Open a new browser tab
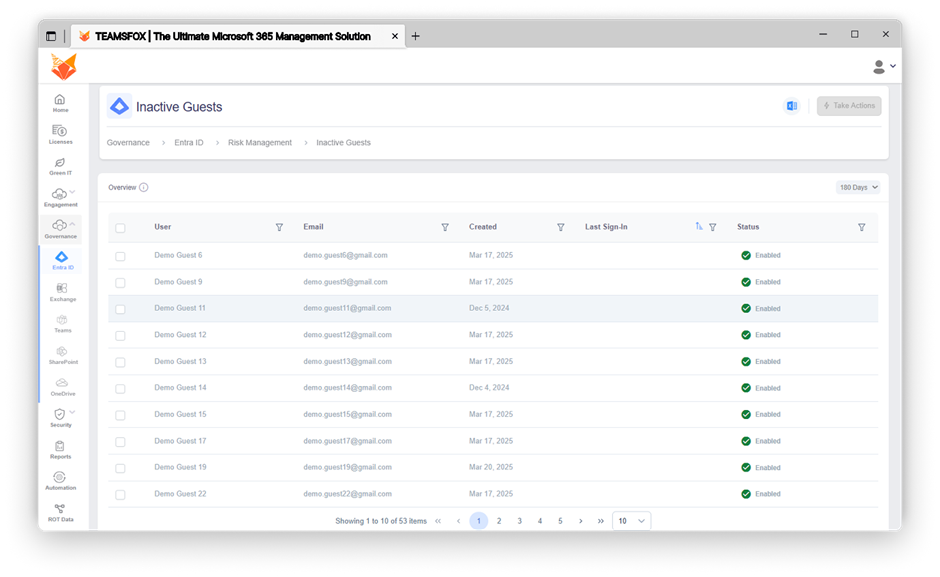This screenshot has height=577, width=940. click(x=415, y=36)
